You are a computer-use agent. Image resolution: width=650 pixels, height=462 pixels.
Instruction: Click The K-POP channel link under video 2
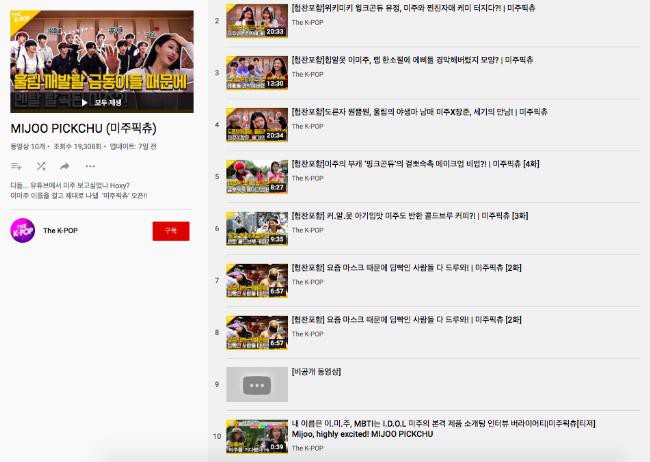click(308, 22)
